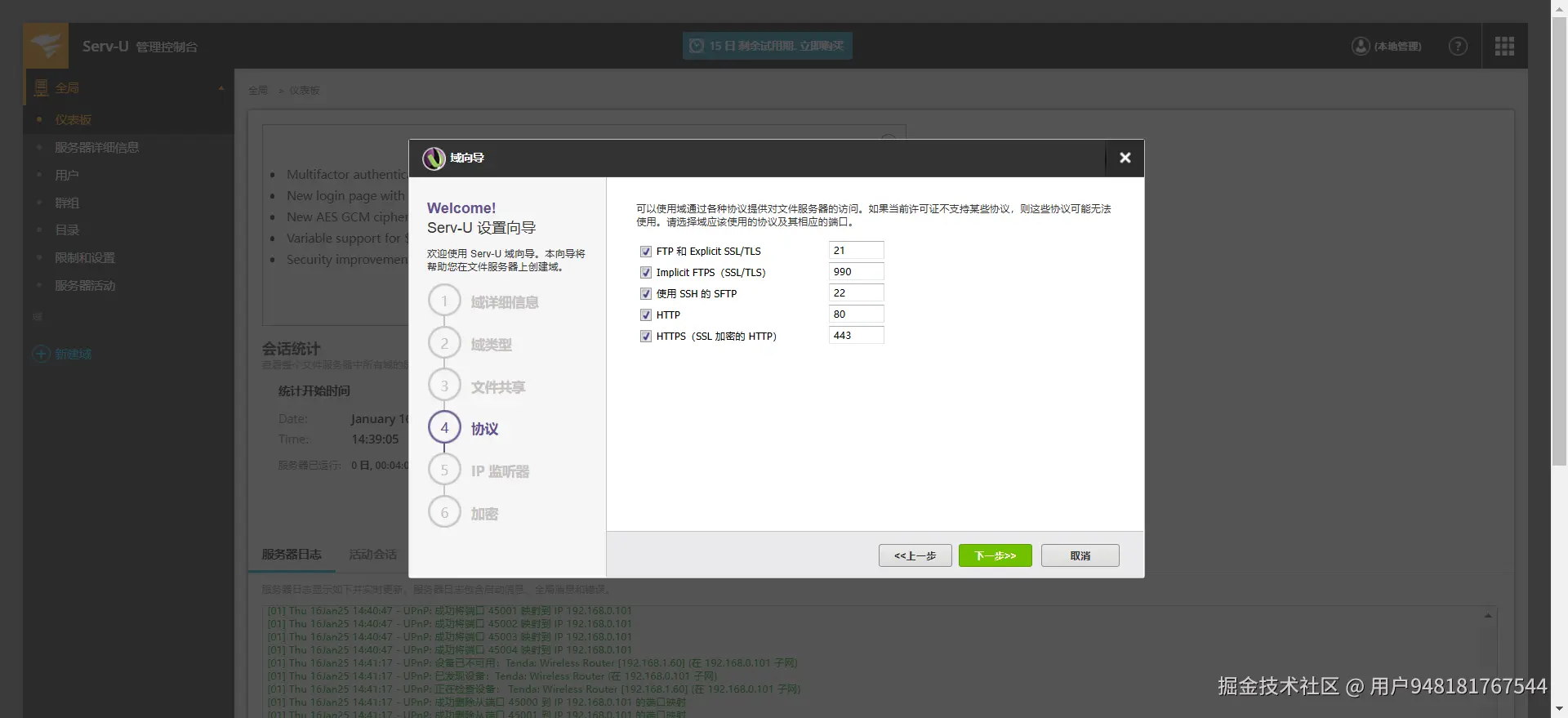Viewport: 1568px width, 718px height.
Task: Uncheck FTP and Explicit SSL/TLS
Action: 646,252
